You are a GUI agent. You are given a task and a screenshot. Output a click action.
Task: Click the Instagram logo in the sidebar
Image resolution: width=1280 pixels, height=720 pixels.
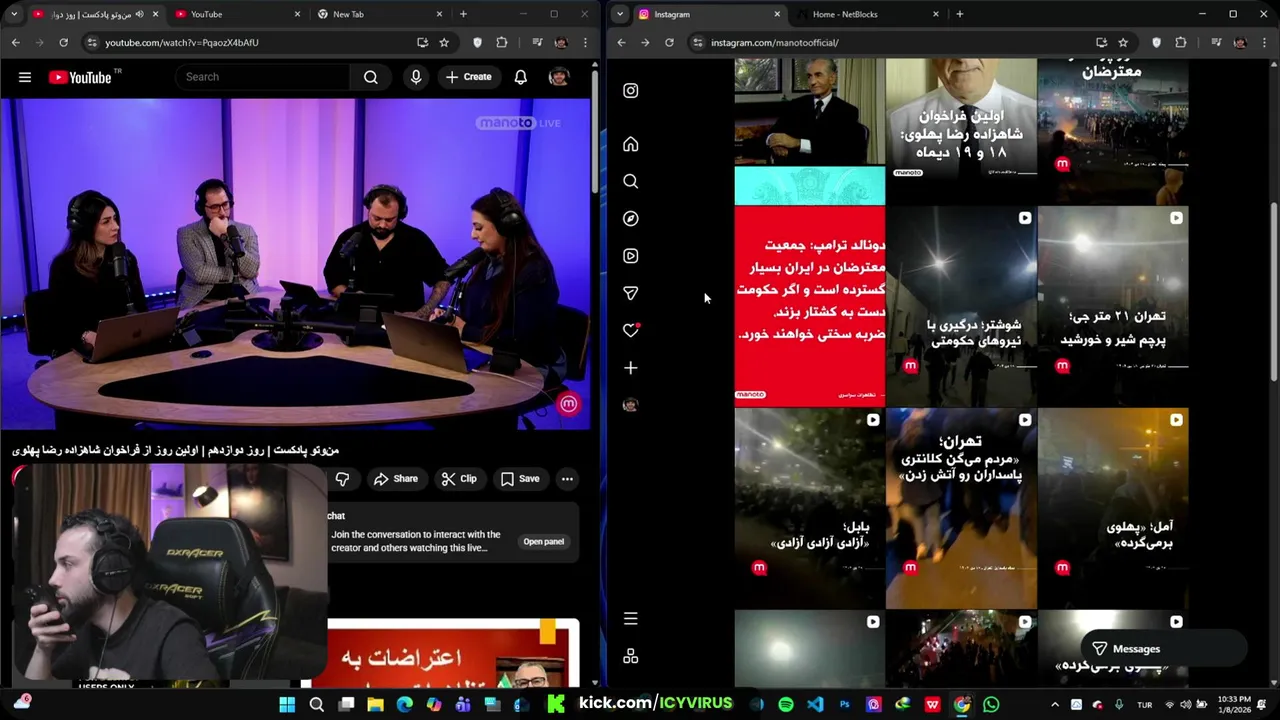630,91
